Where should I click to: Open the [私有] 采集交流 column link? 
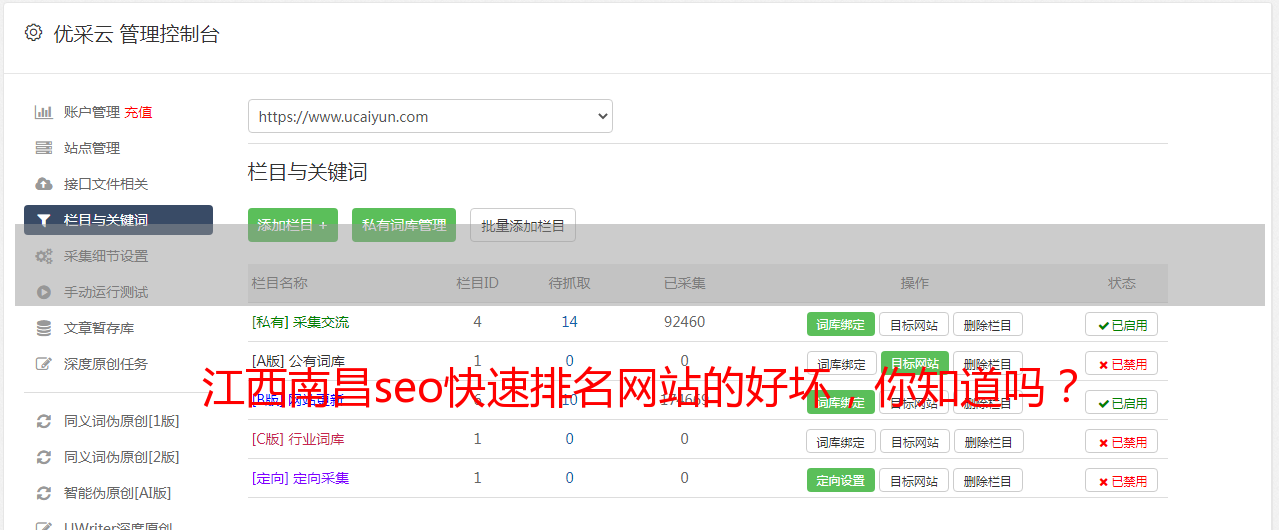coord(301,322)
